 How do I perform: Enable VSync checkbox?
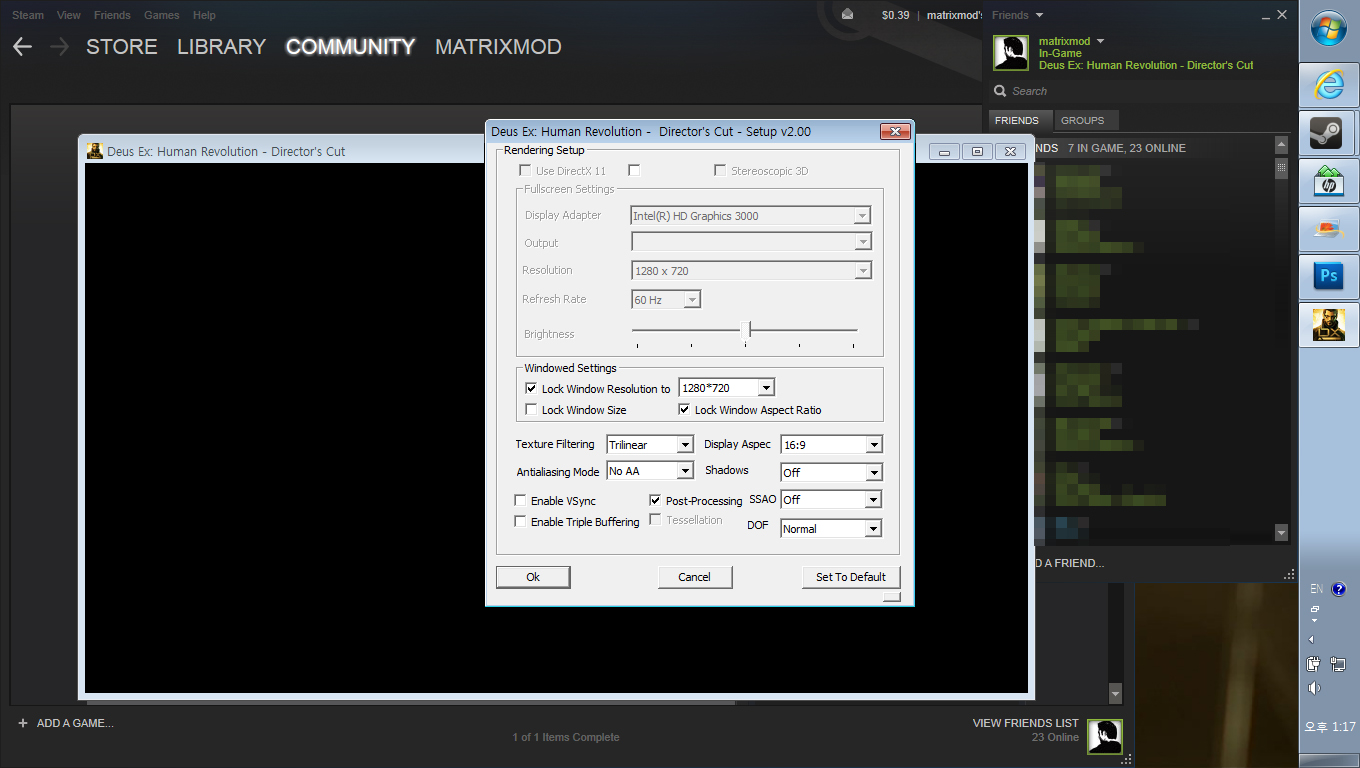pos(520,500)
